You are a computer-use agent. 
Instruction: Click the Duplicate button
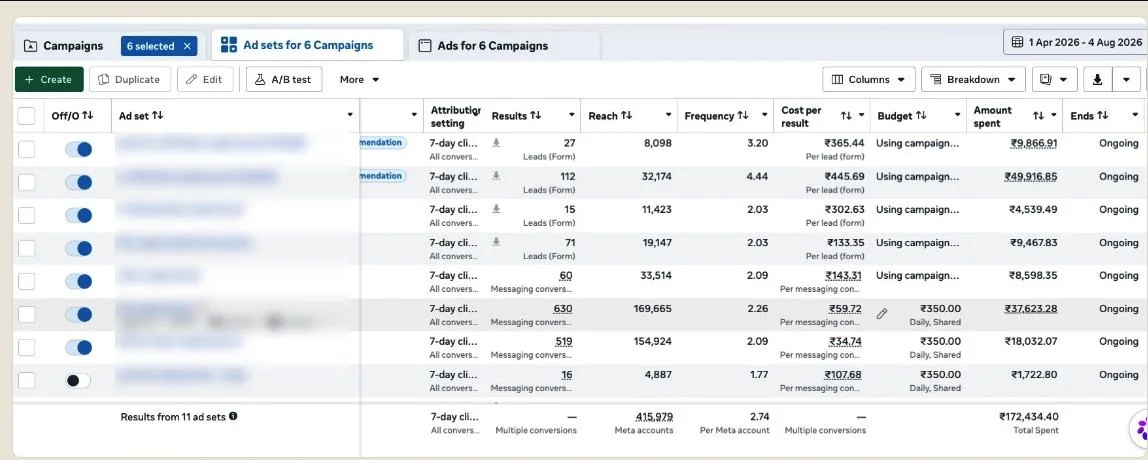click(x=130, y=79)
